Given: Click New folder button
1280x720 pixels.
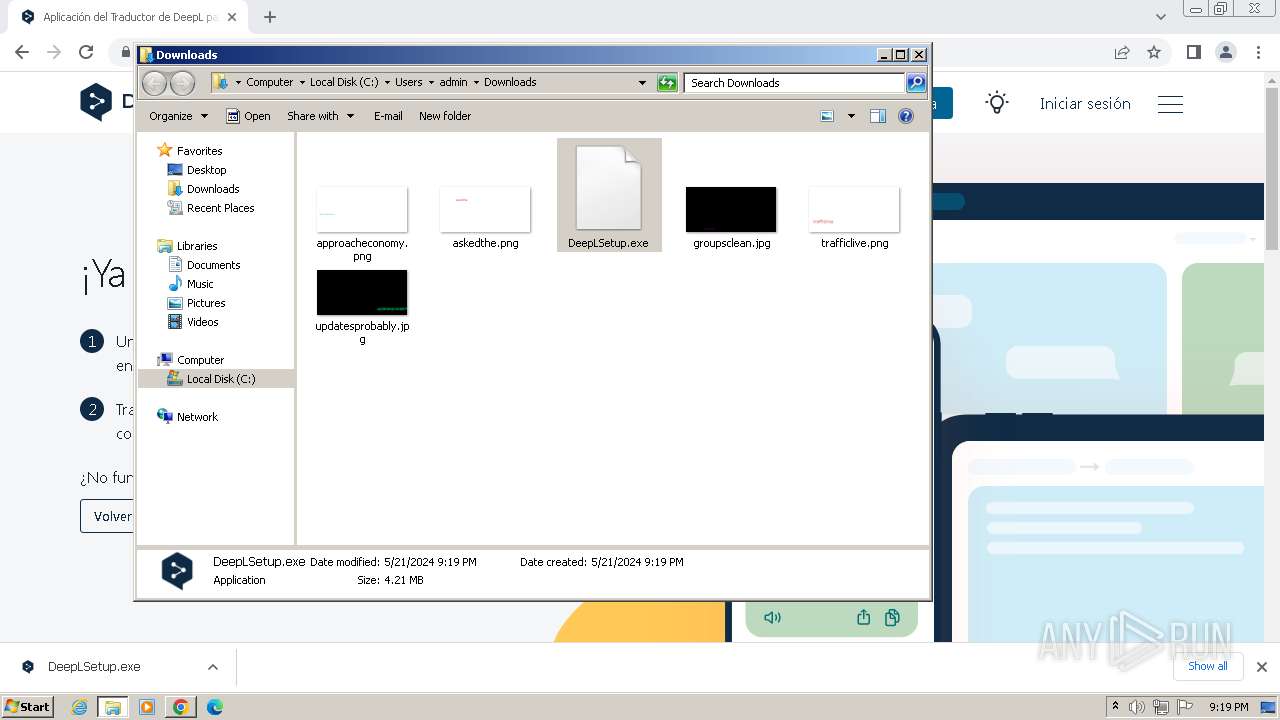Looking at the screenshot, I should [445, 116].
